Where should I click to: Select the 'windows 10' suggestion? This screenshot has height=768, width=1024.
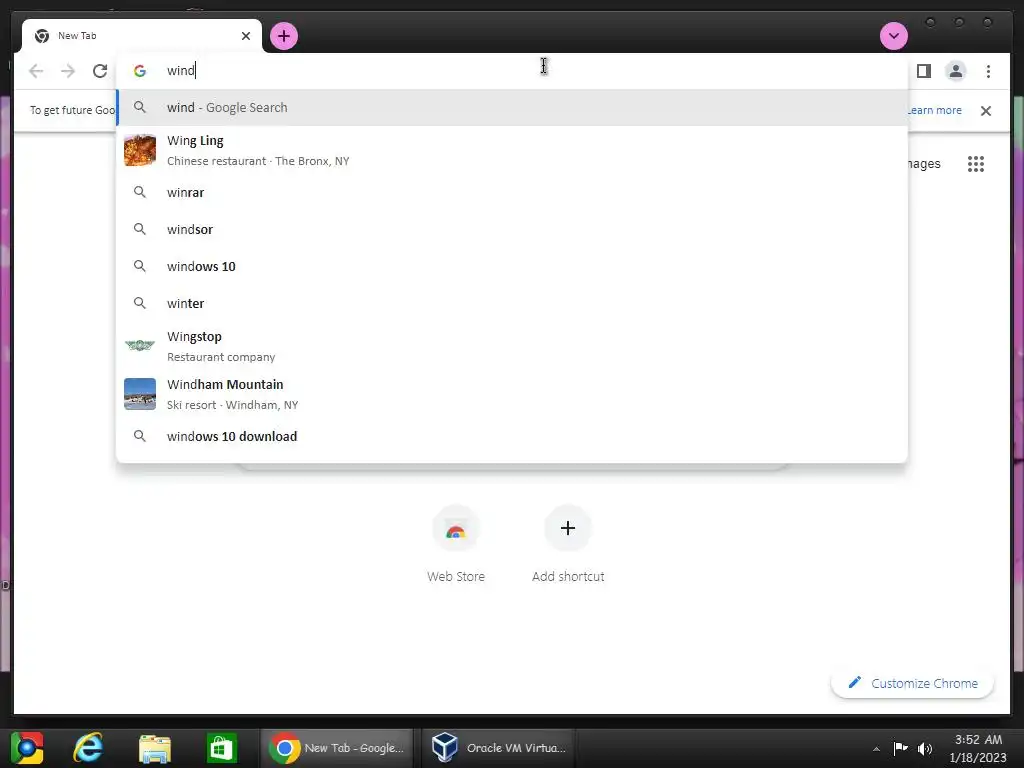pos(512,266)
